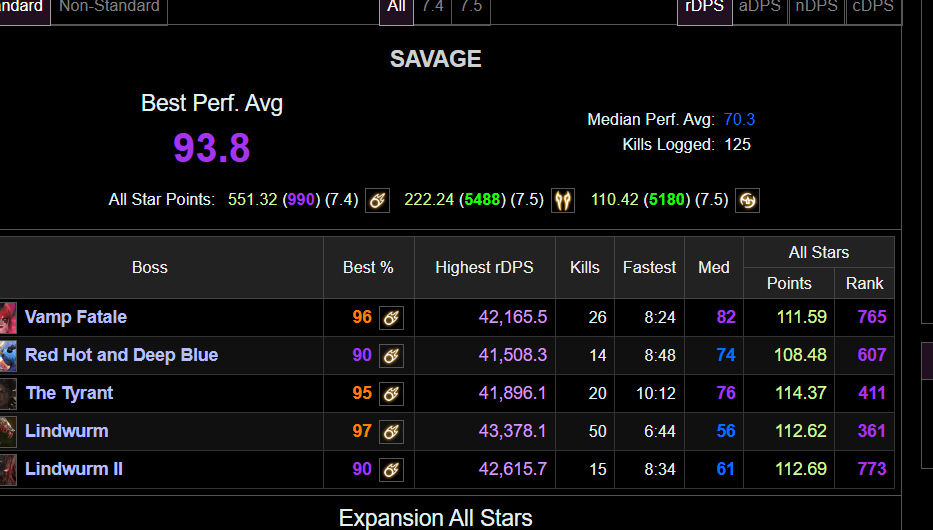The height and width of the screenshot is (530, 933).
Task: Click the twin-blade job icon after 222.24 points
Action: pos(563,200)
